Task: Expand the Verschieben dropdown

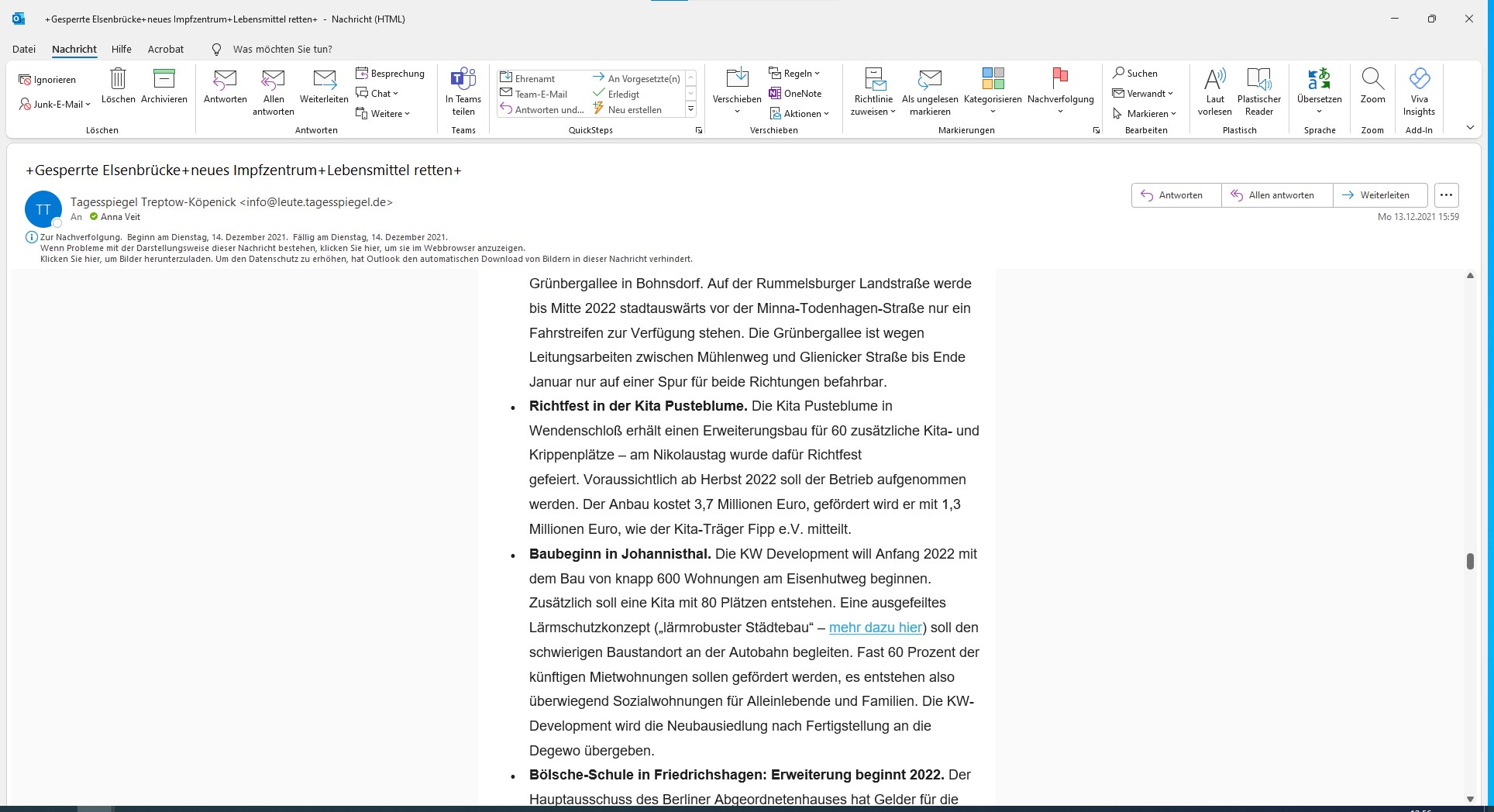Action: pos(737,91)
